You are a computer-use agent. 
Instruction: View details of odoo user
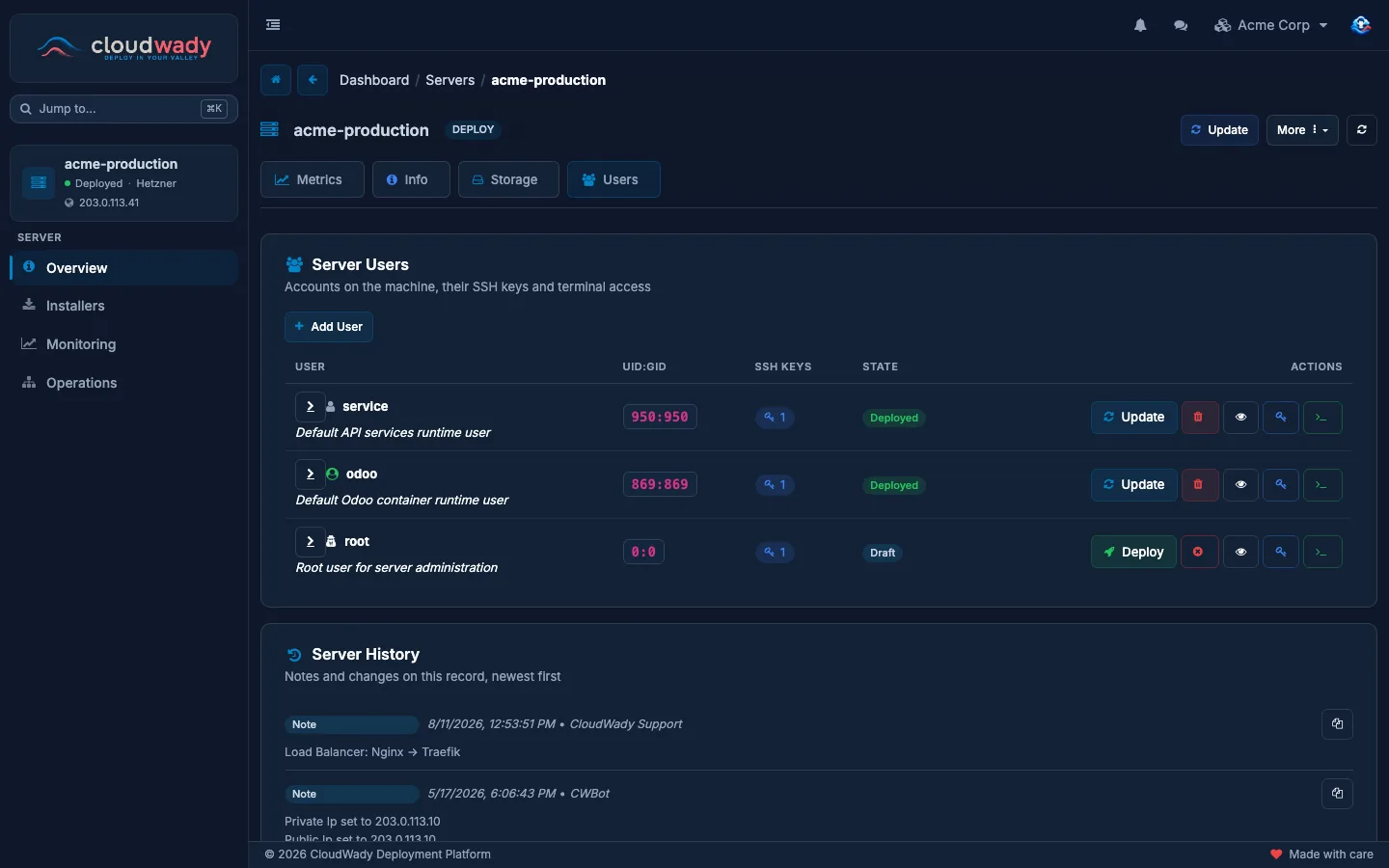(1241, 485)
